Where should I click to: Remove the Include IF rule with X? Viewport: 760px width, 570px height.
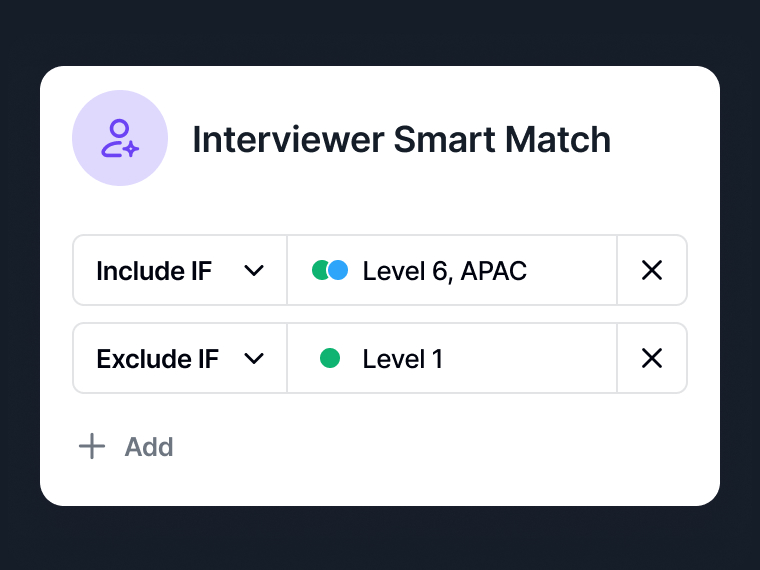point(651,270)
